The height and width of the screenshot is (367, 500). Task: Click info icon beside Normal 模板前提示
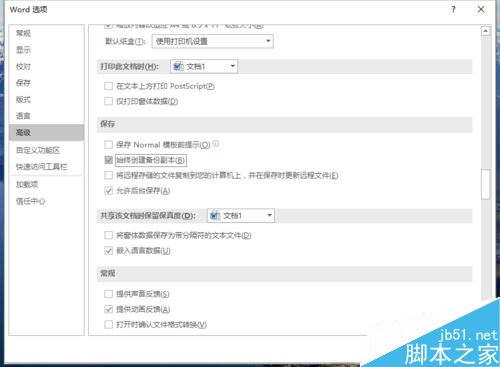216,144
